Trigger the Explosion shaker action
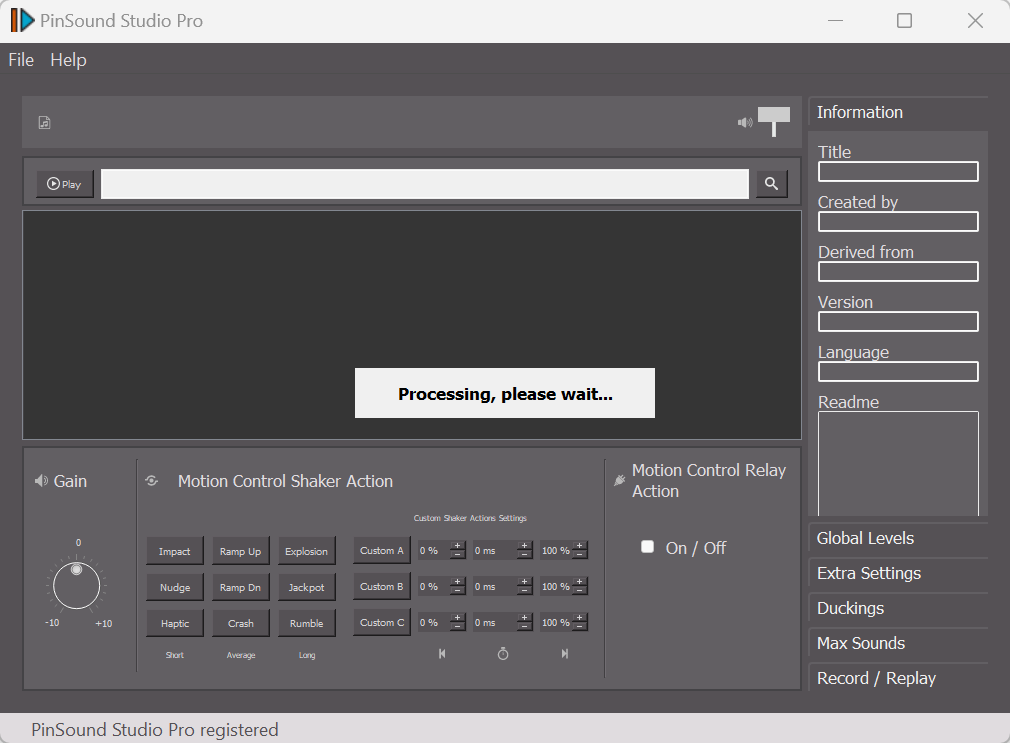 [307, 551]
